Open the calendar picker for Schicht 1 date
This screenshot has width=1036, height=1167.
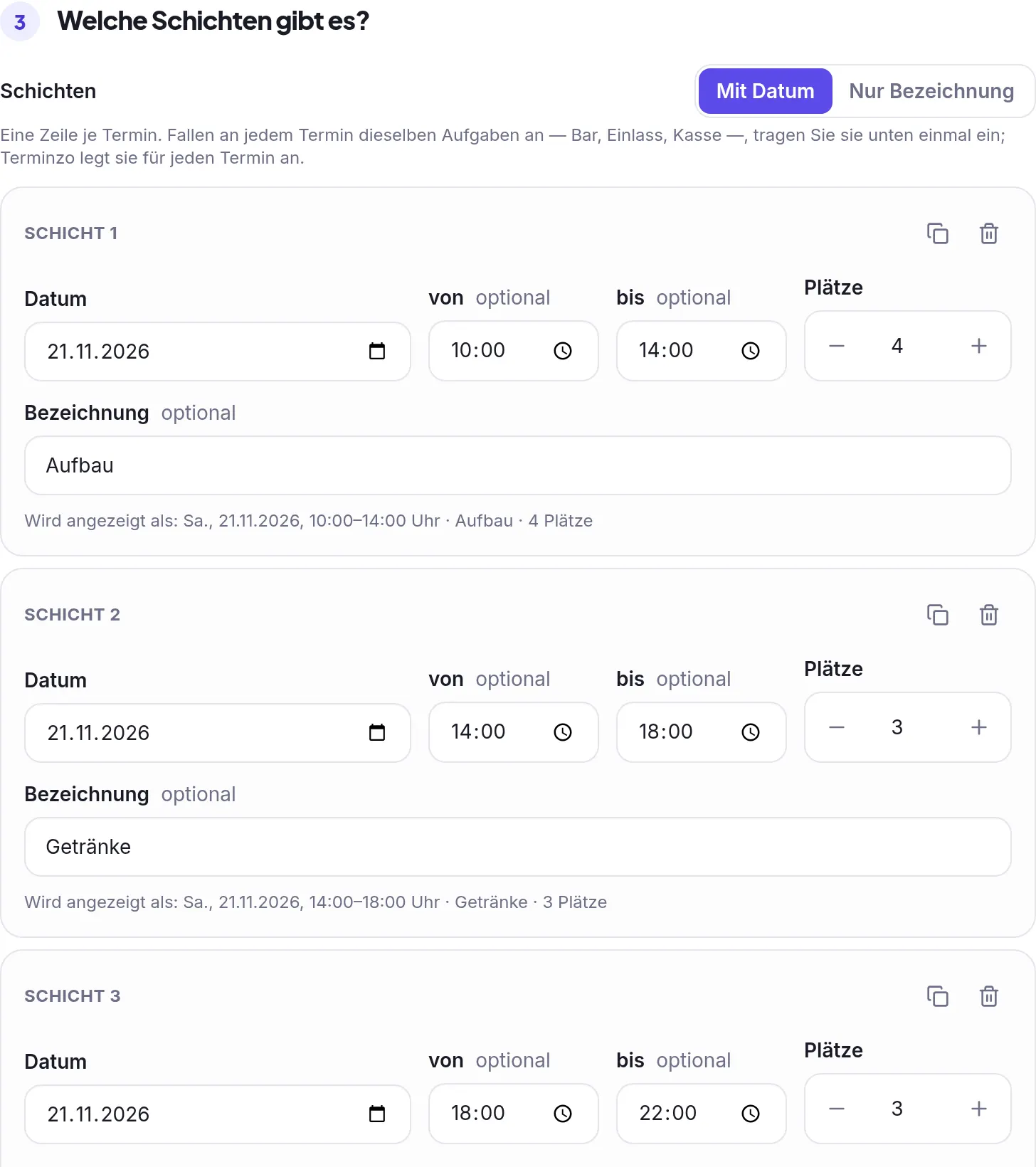(x=377, y=351)
